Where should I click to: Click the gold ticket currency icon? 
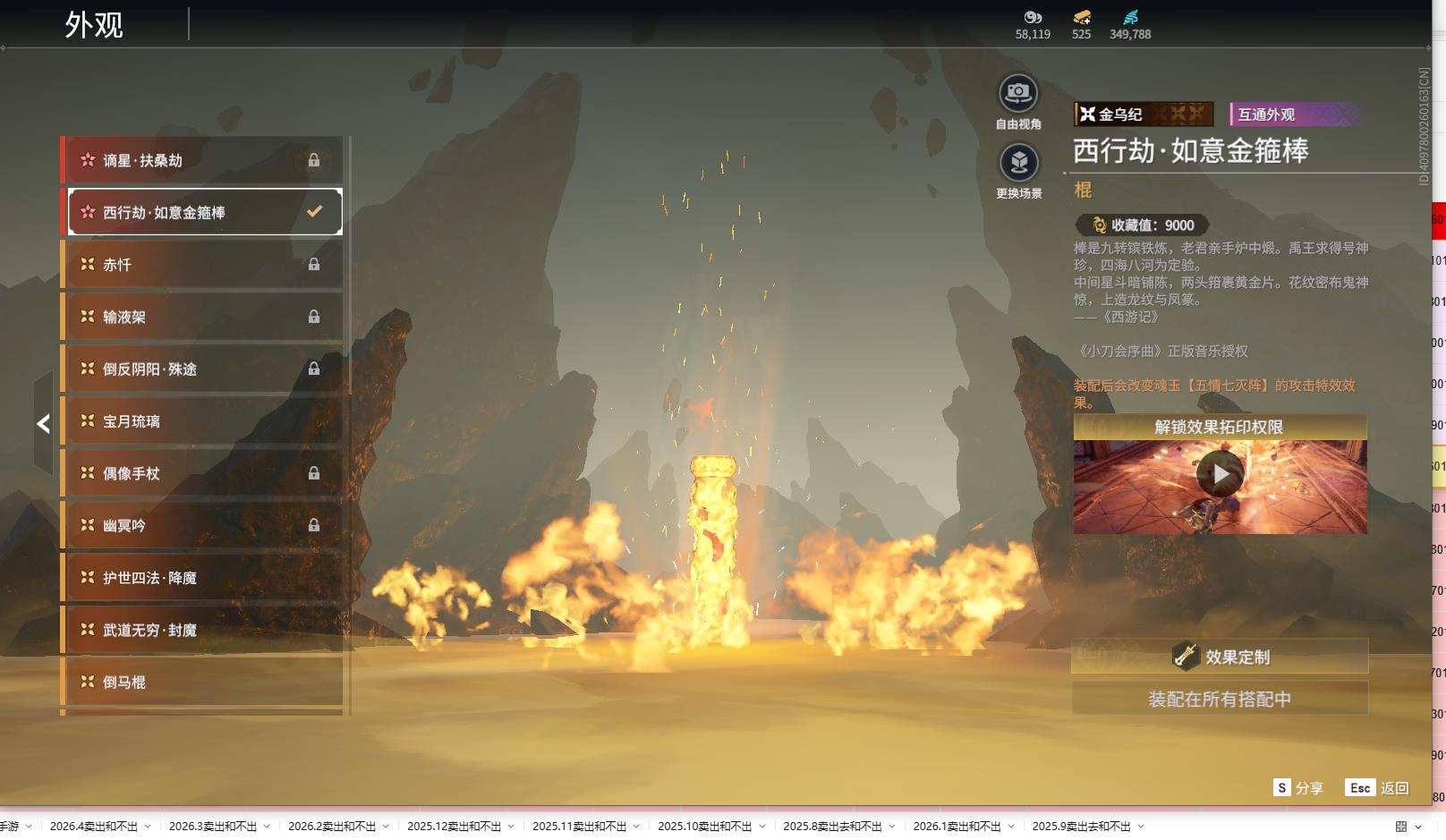(1081, 17)
